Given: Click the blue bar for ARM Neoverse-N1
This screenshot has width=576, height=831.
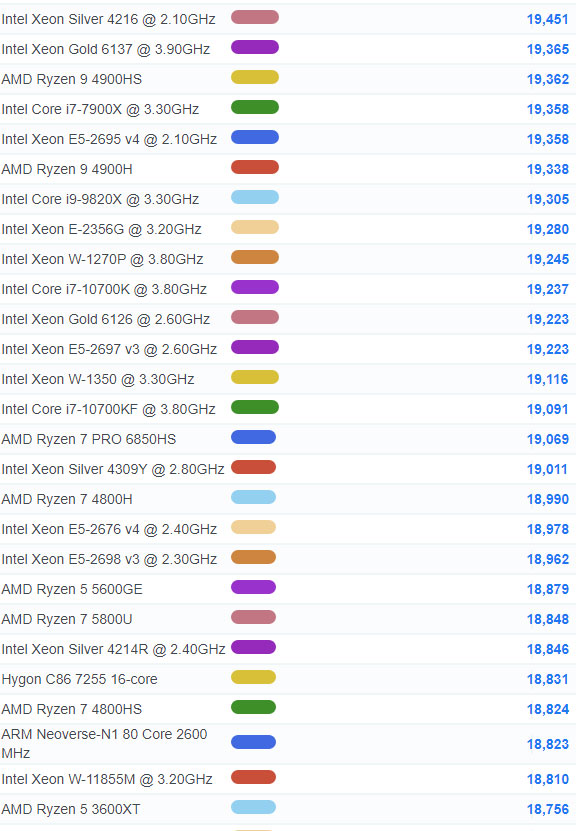Looking at the screenshot, I should click(x=253, y=742).
